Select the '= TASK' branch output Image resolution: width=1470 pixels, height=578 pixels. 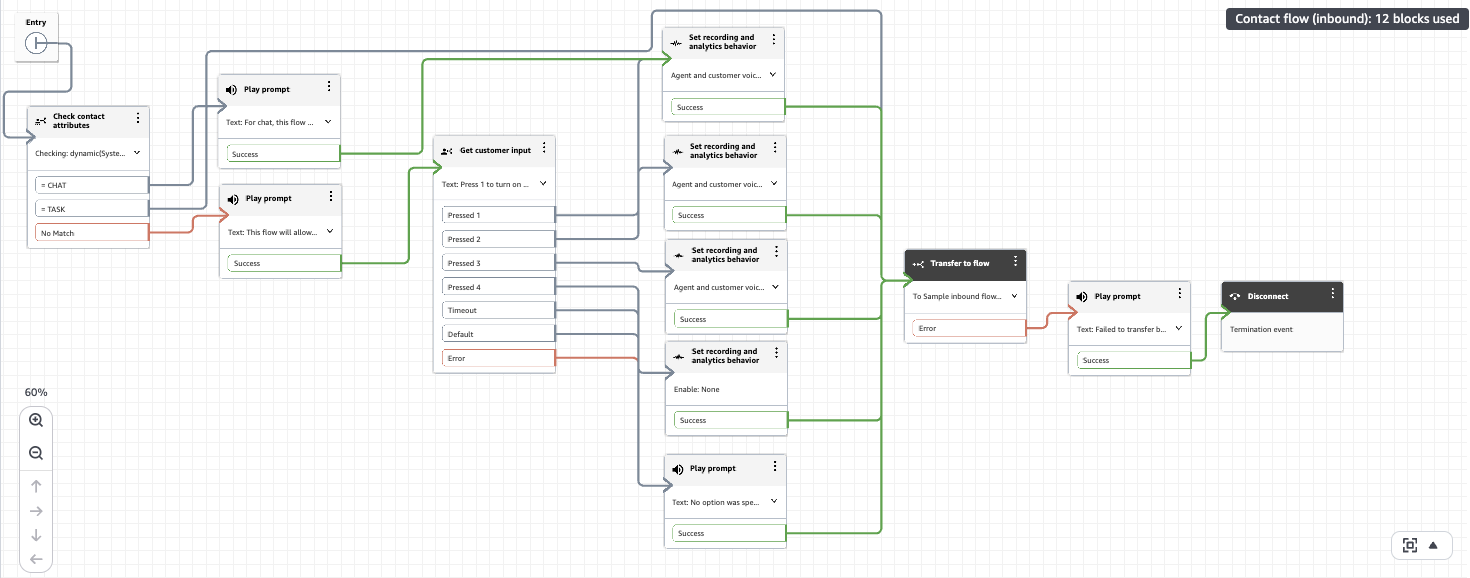click(x=92, y=209)
